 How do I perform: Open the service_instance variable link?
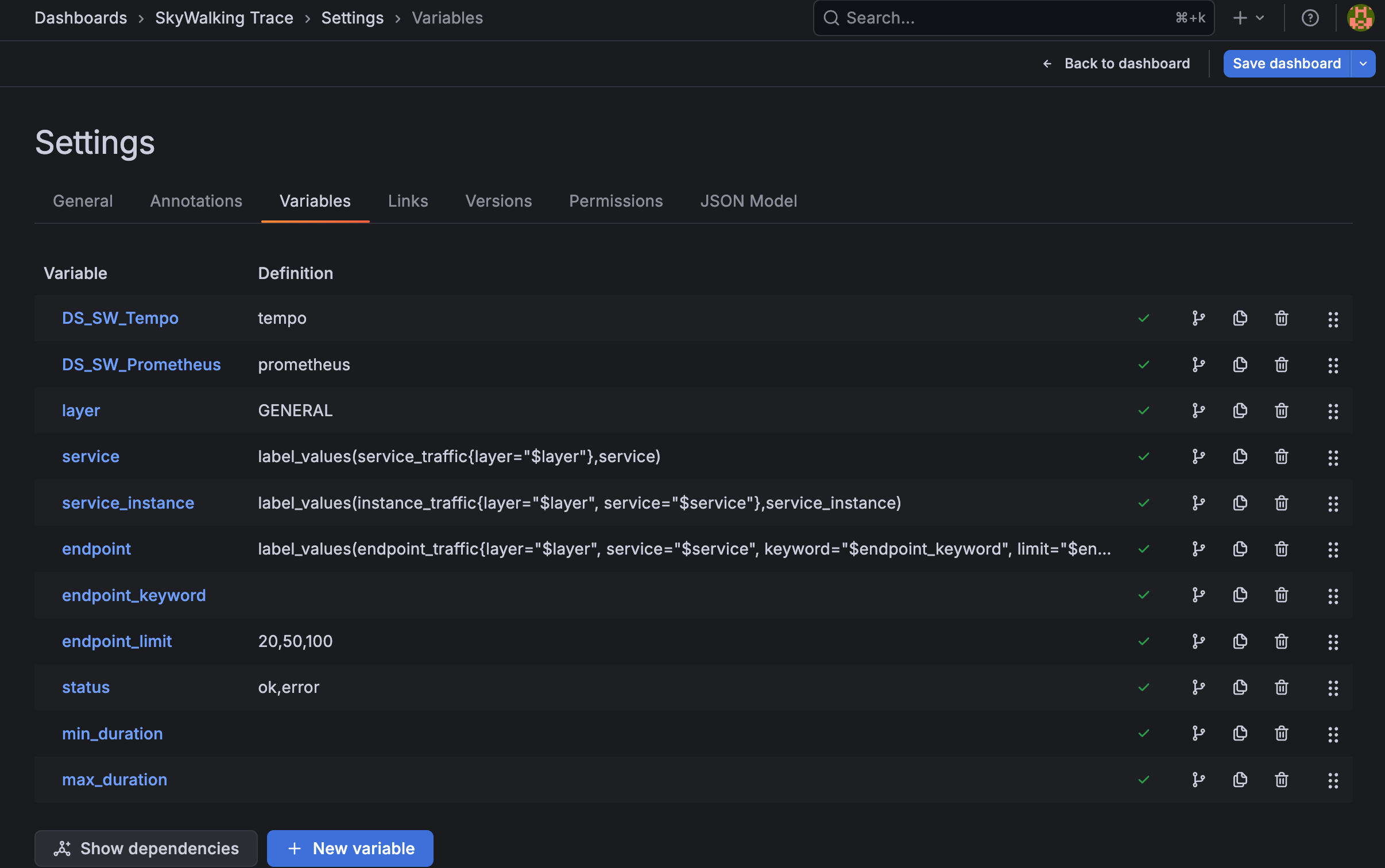pyautogui.click(x=128, y=503)
